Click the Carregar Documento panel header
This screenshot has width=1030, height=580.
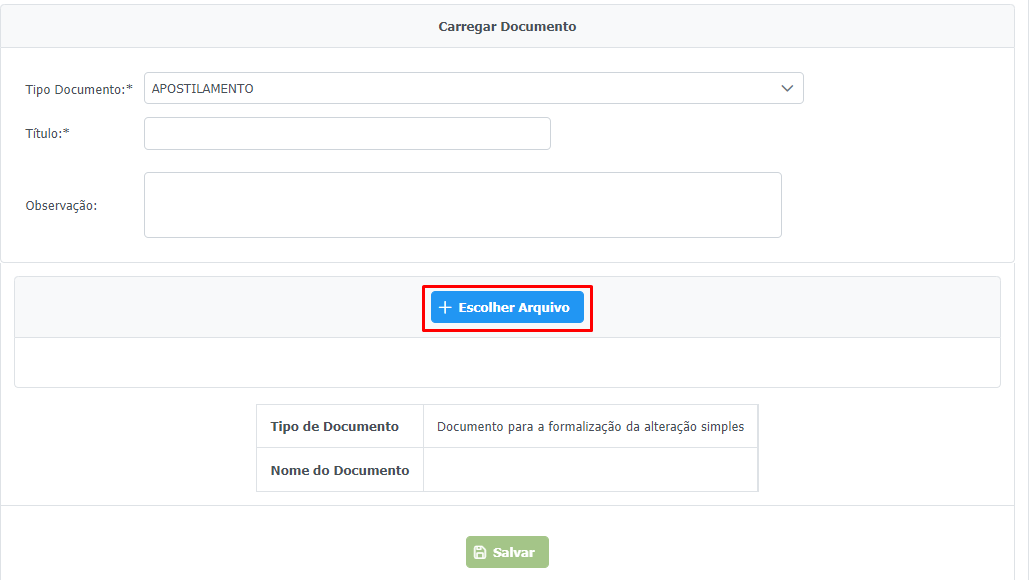pyautogui.click(x=507, y=27)
